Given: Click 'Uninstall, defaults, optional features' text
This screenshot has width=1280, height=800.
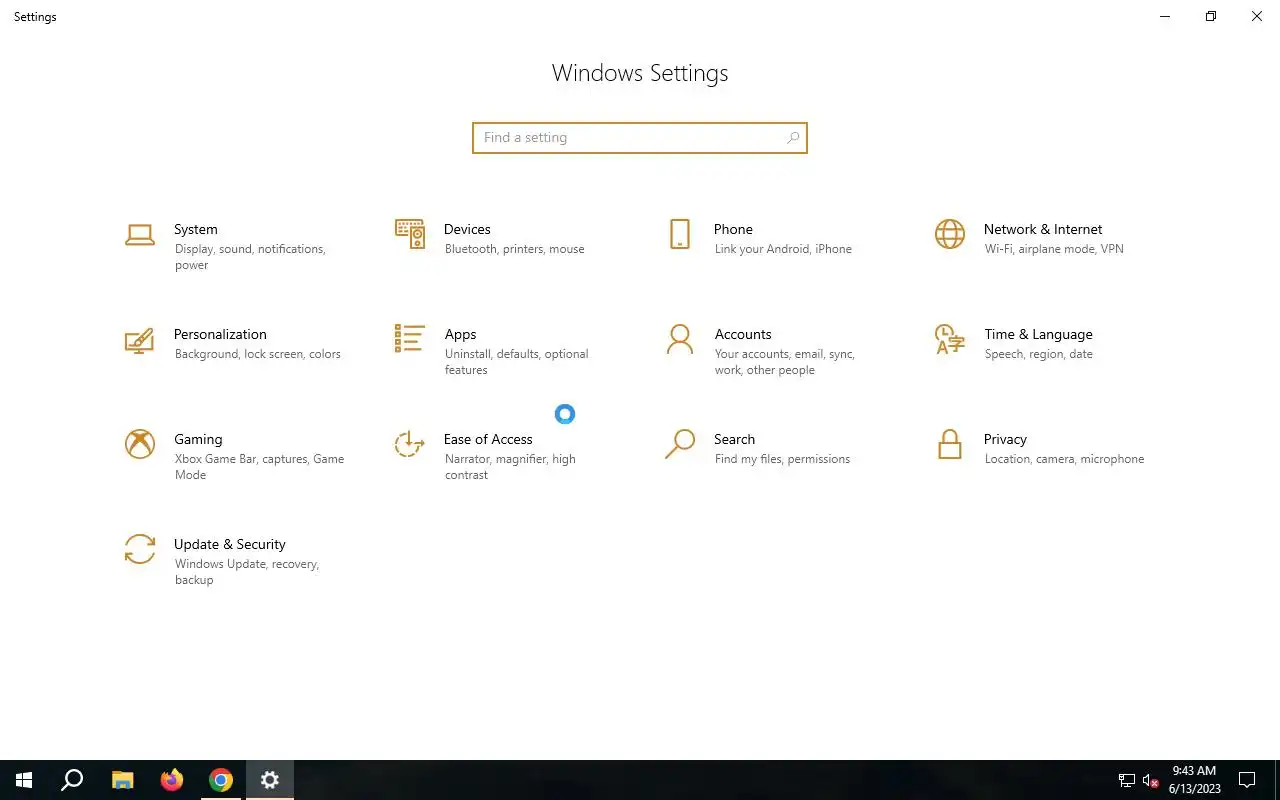Looking at the screenshot, I should click(x=516, y=362).
